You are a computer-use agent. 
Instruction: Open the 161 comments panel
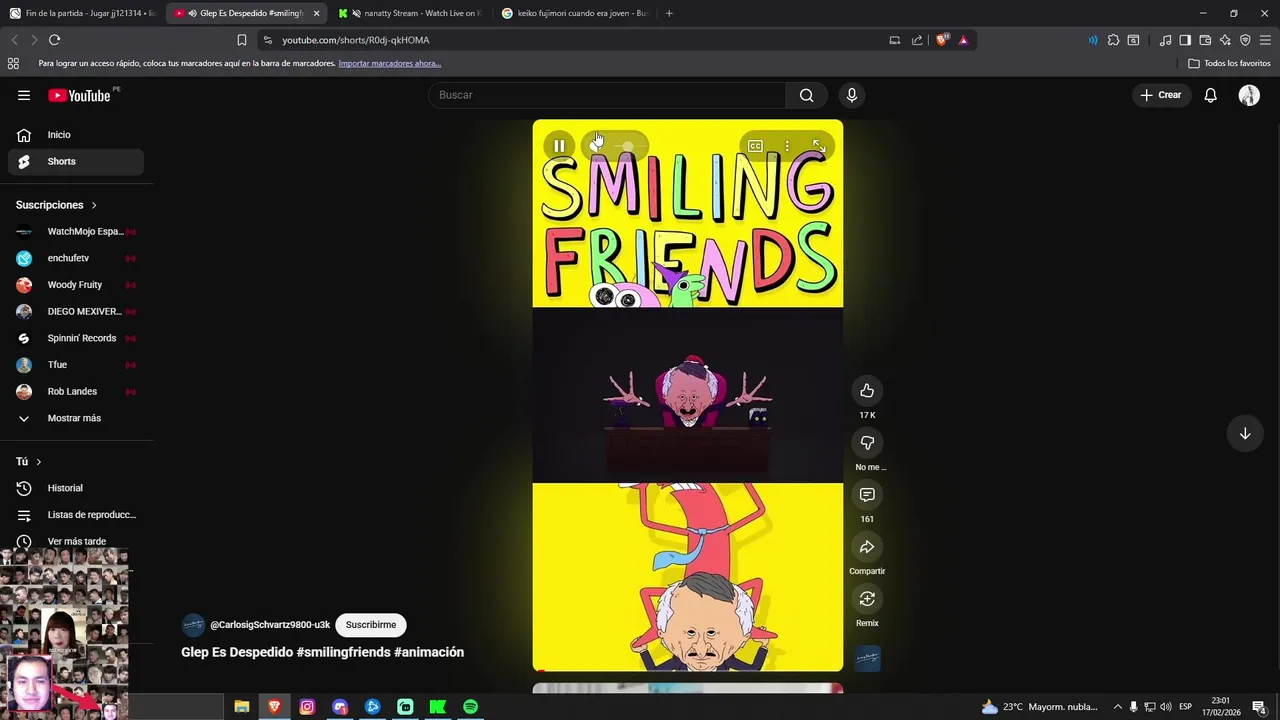pos(867,495)
